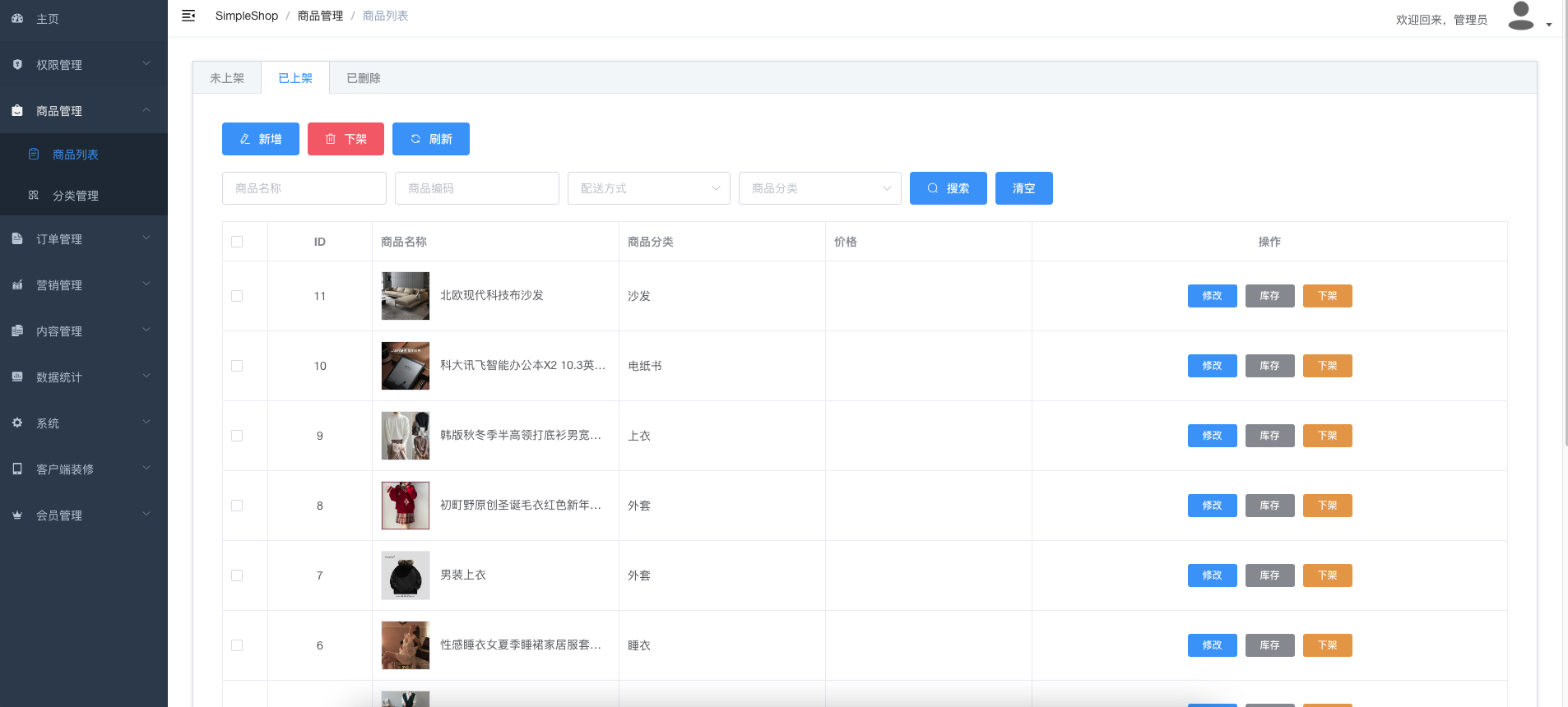Expand the 权限管理 menu chevron
The height and width of the screenshot is (707, 1568).
(x=146, y=63)
